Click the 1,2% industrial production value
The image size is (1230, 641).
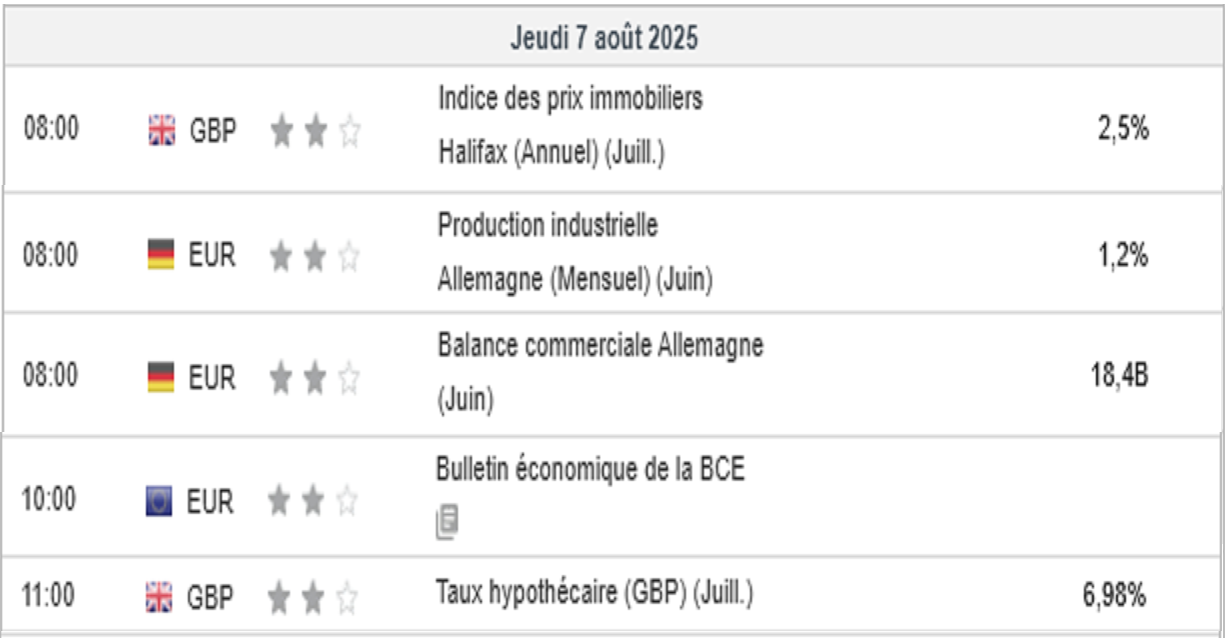pos(1123,254)
